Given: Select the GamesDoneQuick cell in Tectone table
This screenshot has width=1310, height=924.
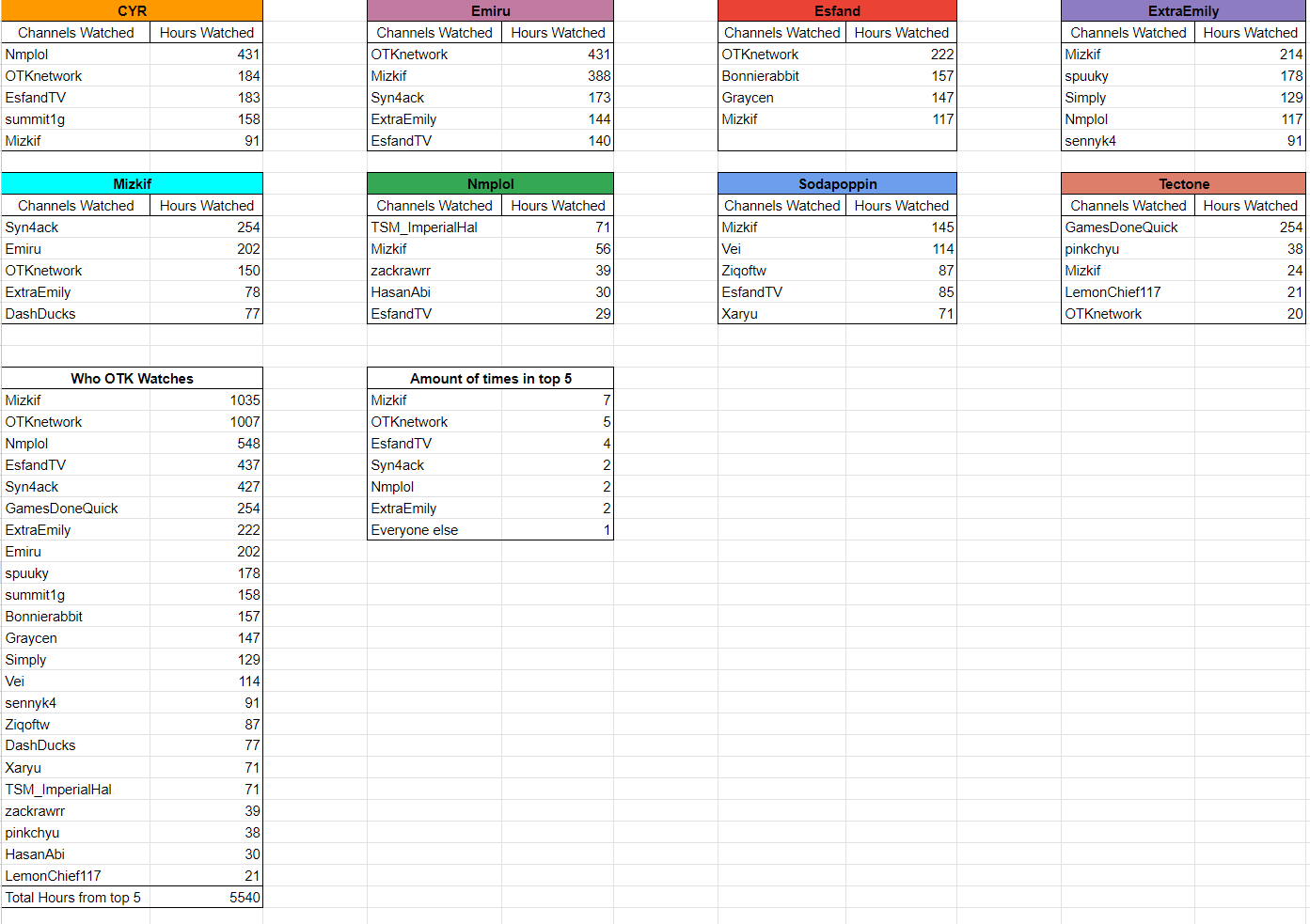Looking at the screenshot, I should 1128,227.
